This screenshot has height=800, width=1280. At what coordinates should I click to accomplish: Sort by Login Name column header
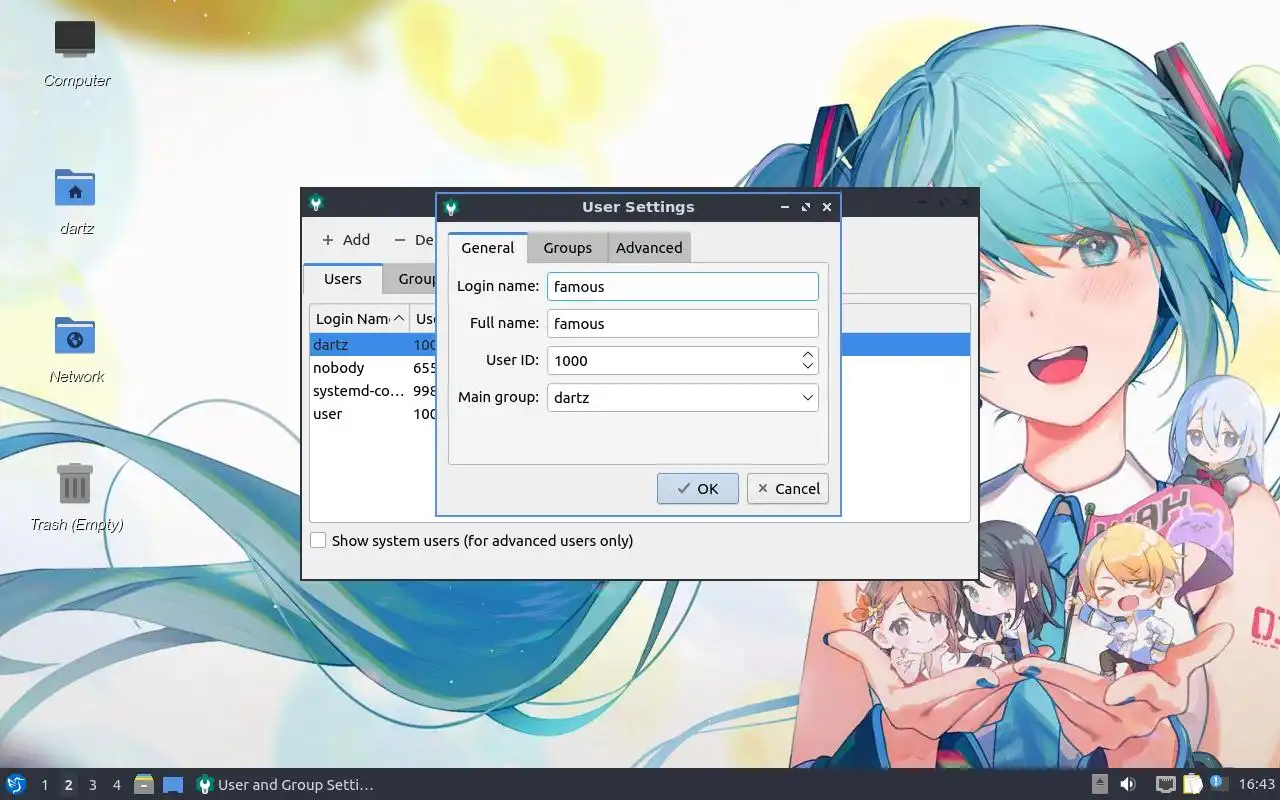click(359, 318)
